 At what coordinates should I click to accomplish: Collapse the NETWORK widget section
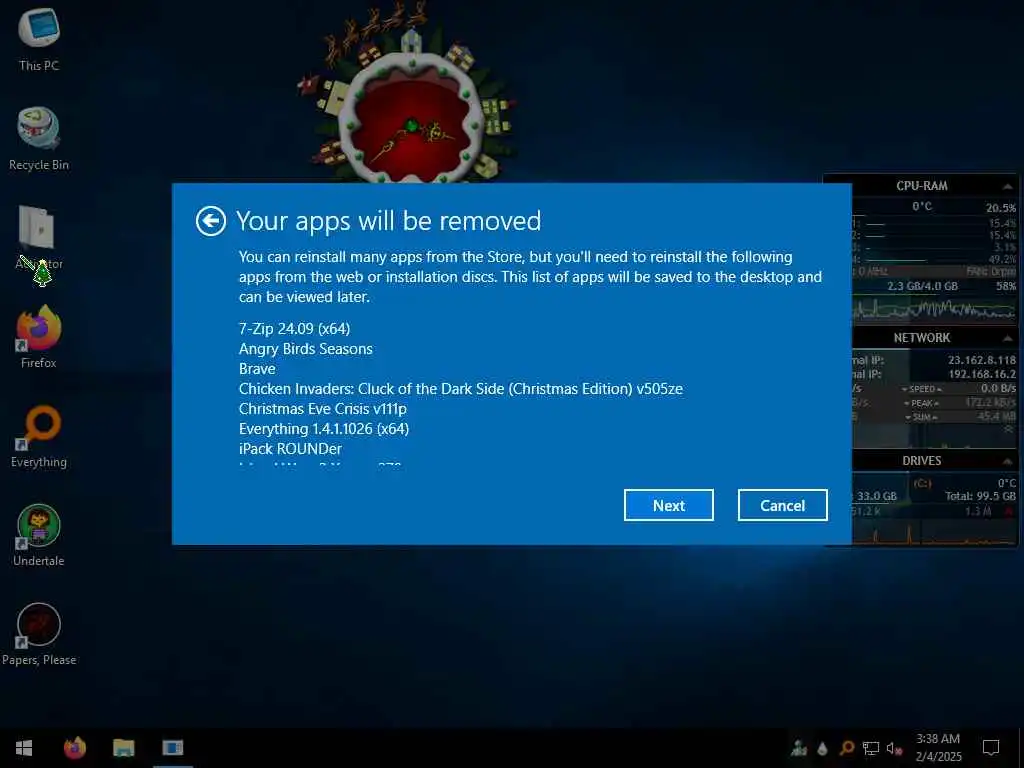coord(1007,338)
